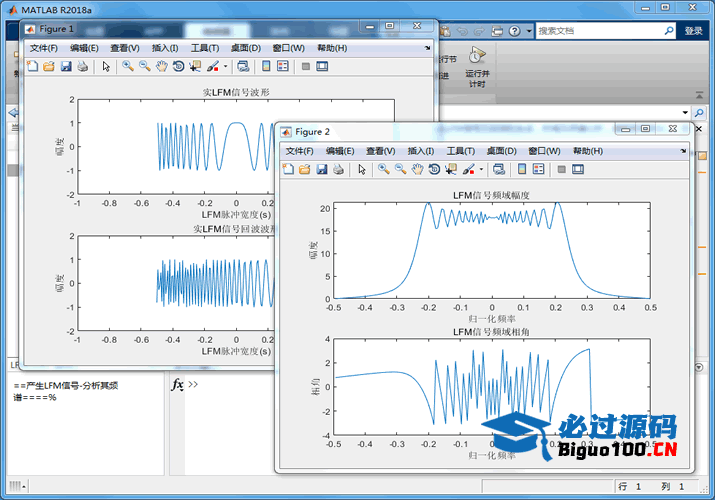Click Open File folder icon in Figure 1
This screenshot has width=715, height=500.
pos(48,67)
